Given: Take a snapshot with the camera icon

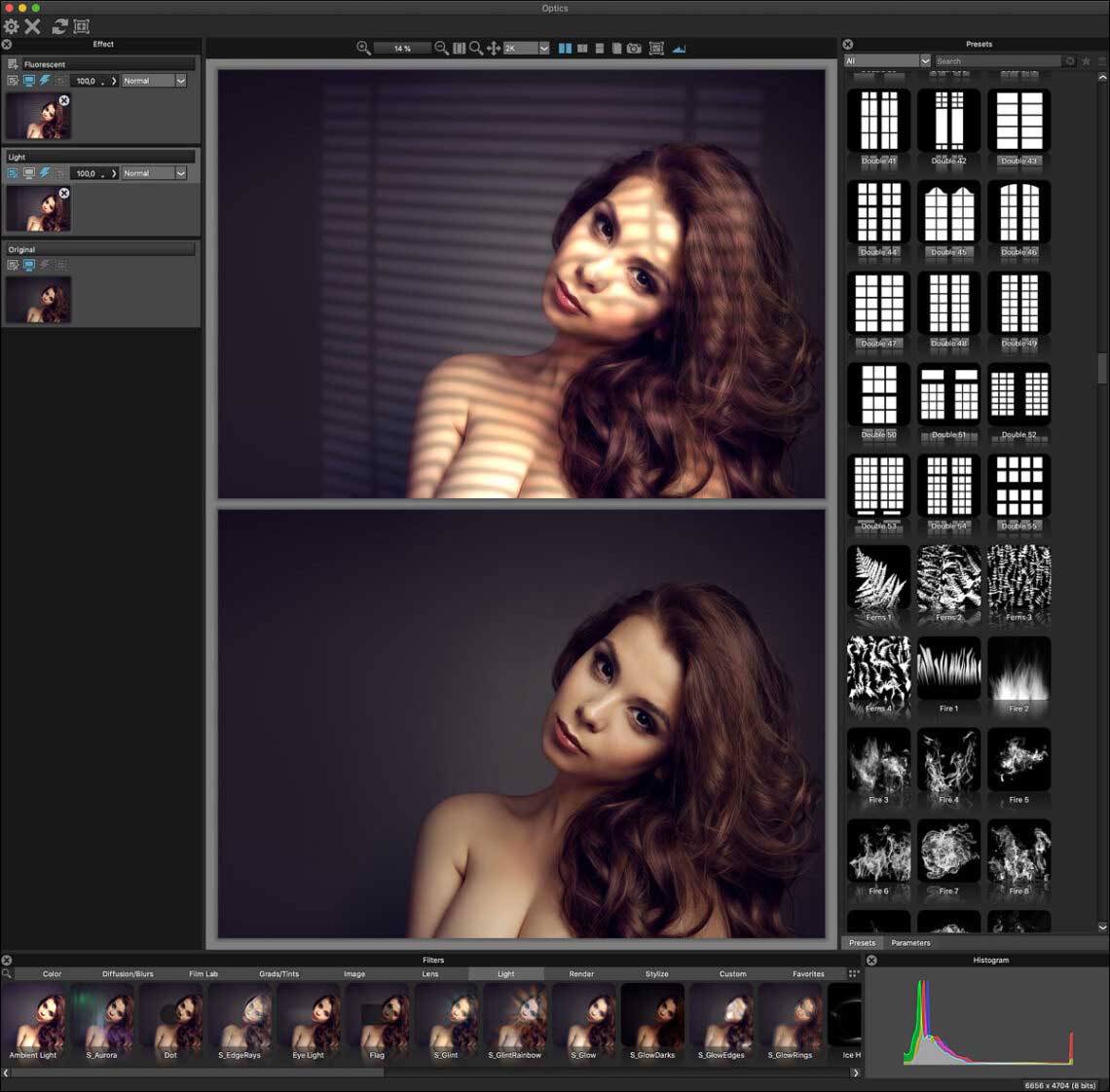Looking at the screenshot, I should pyautogui.click(x=634, y=48).
